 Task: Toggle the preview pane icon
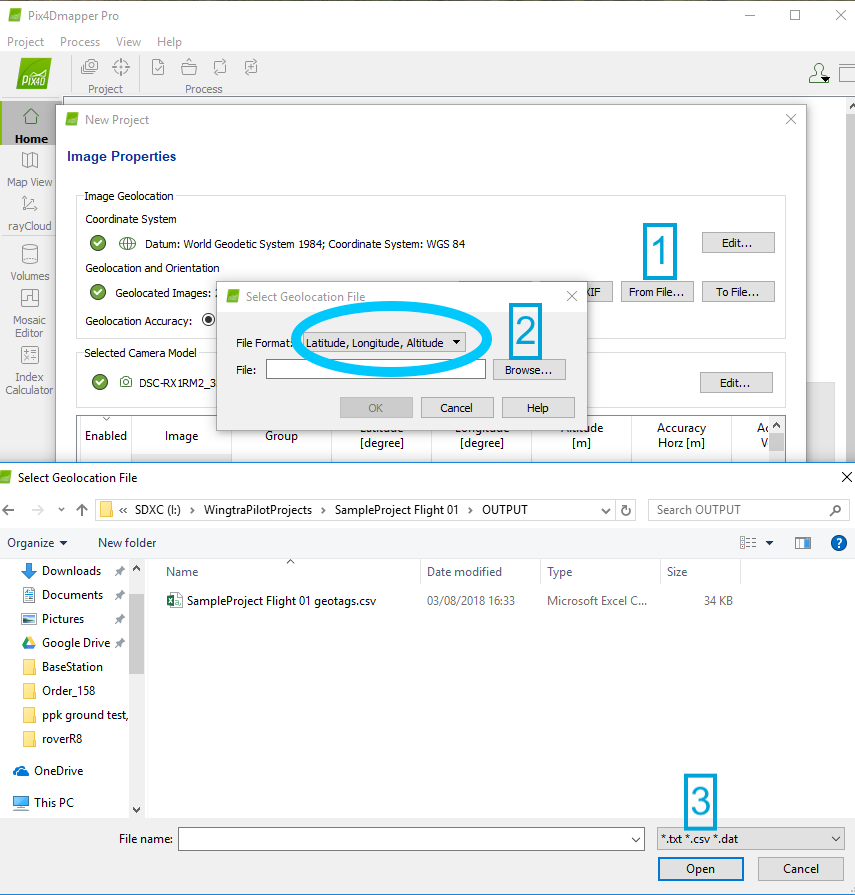pos(802,543)
